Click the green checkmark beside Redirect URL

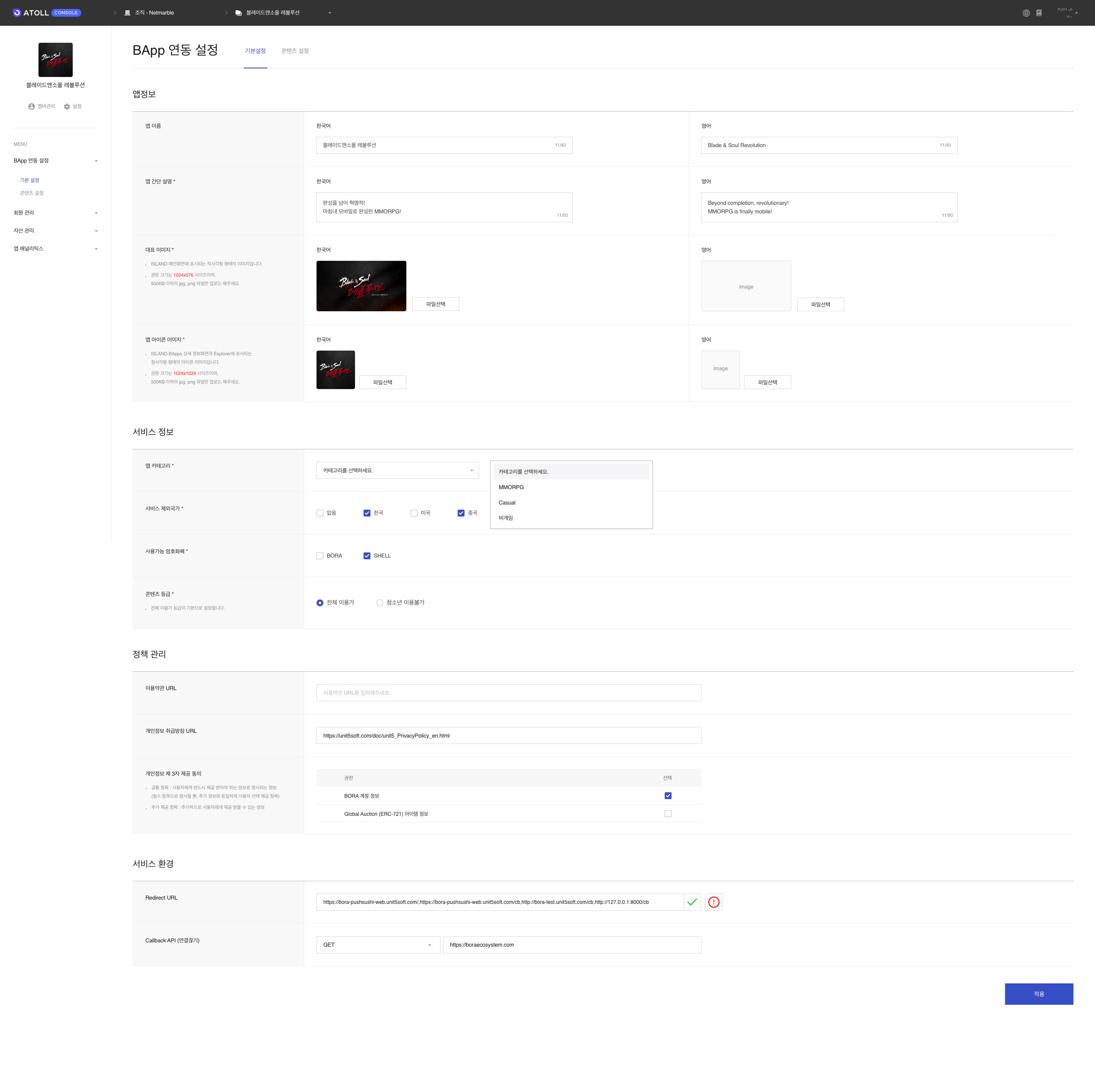(x=692, y=902)
